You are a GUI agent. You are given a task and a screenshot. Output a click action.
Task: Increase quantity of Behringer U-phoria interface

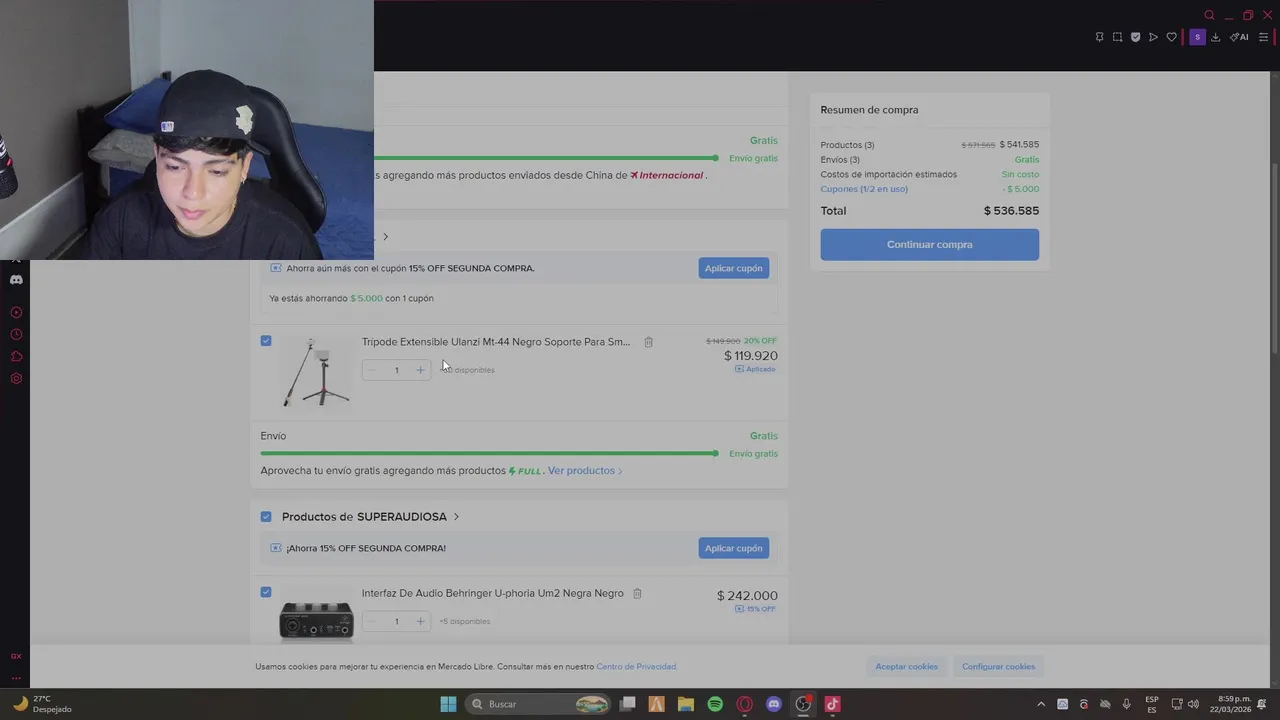click(x=420, y=621)
